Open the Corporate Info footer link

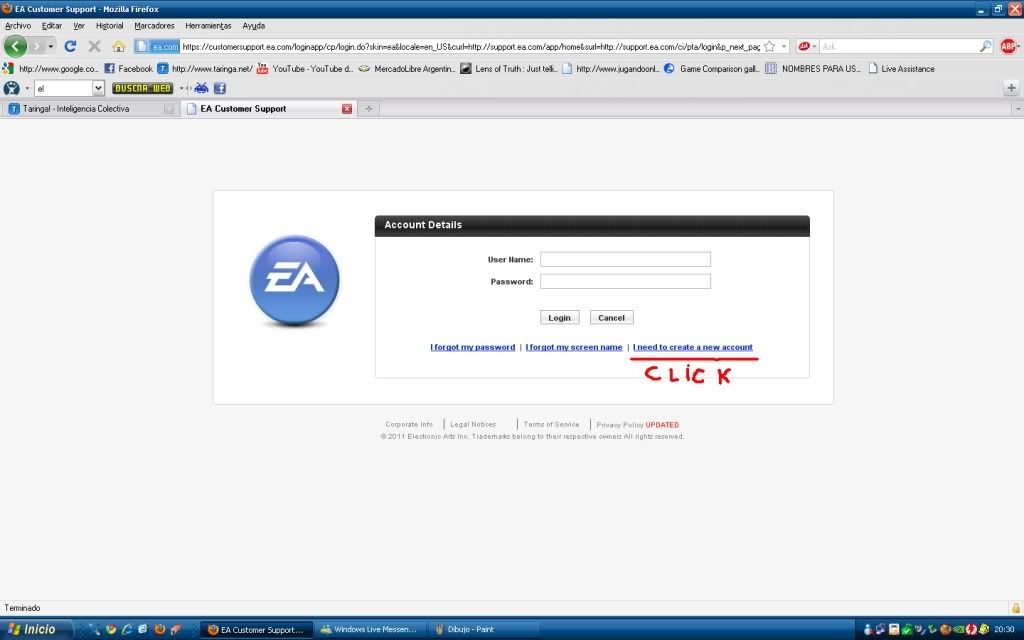pyautogui.click(x=409, y=424)
